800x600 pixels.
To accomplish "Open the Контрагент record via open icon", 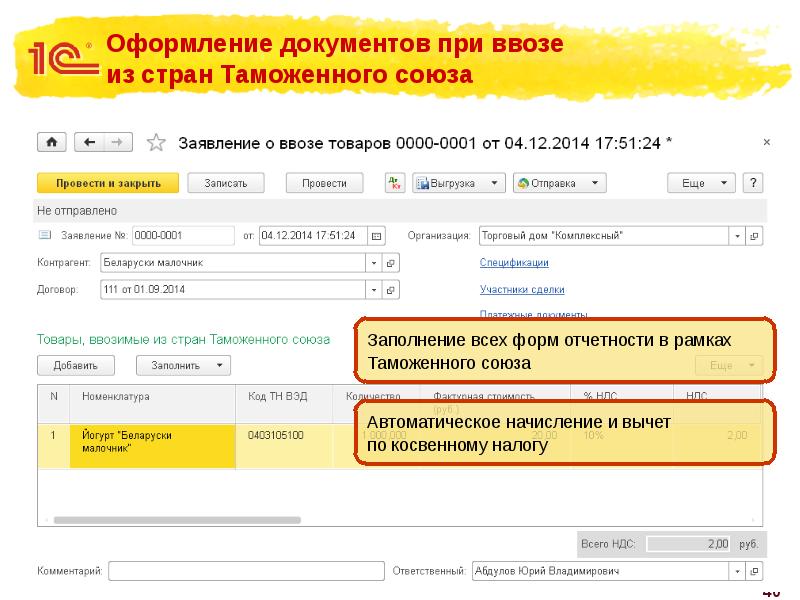I will point(391,263).
